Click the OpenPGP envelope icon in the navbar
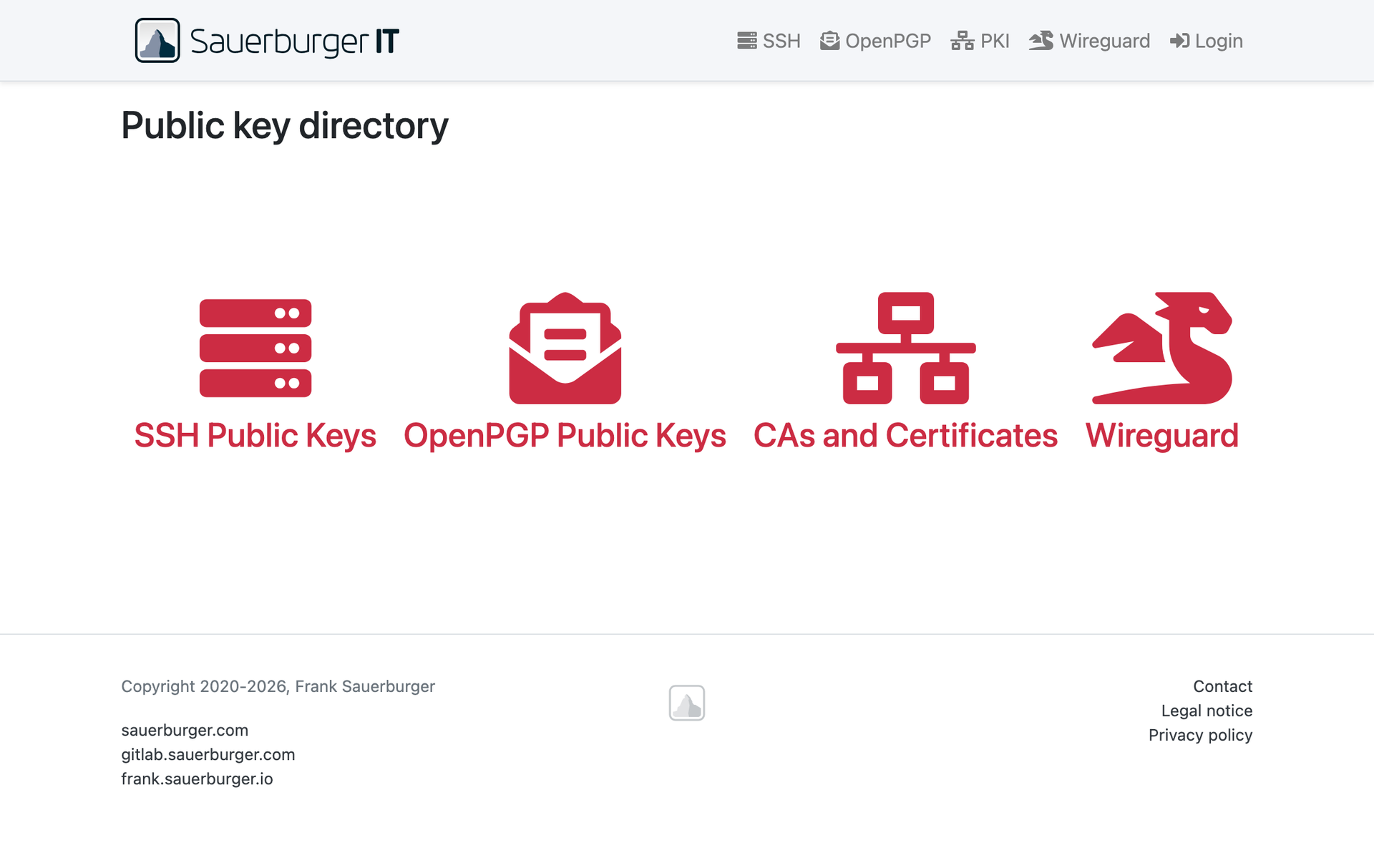This screenshot has width=1374, height=868. pos(829,41)
